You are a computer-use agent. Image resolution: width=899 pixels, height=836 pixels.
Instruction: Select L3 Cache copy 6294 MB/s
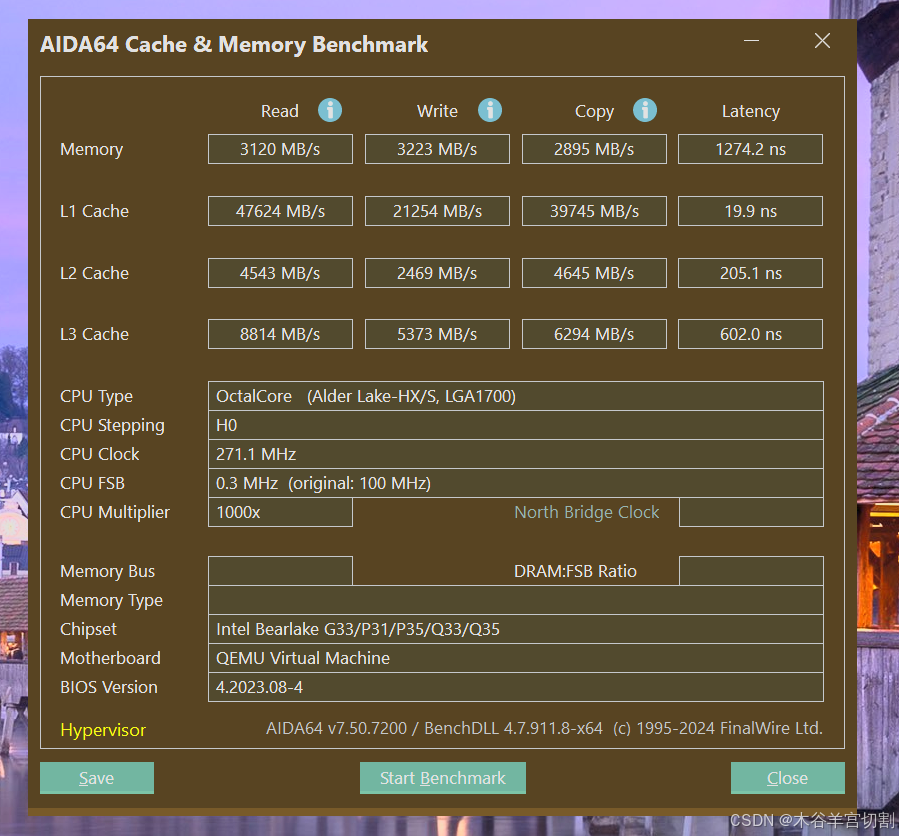(595, 334)
